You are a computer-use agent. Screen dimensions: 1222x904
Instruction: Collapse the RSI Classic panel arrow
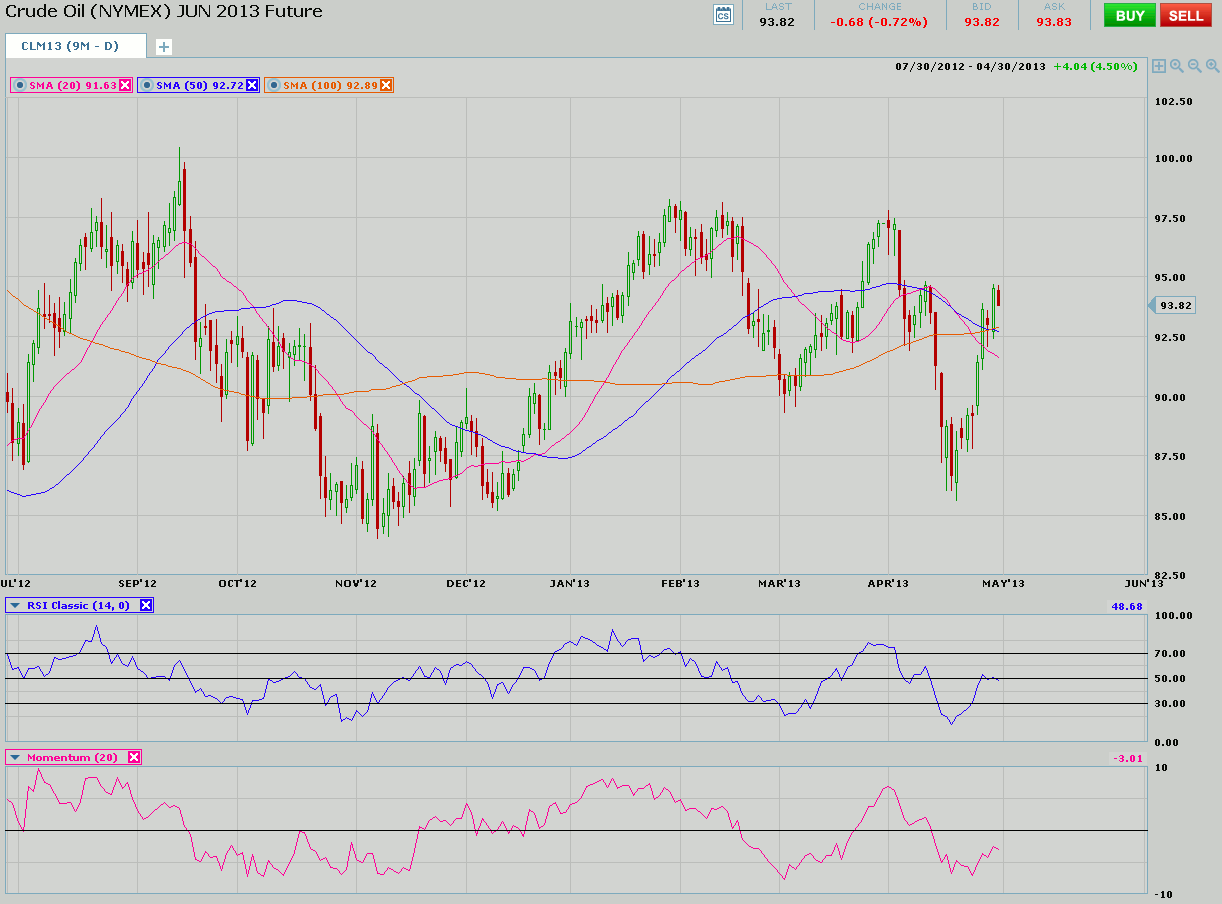[15, 605]
